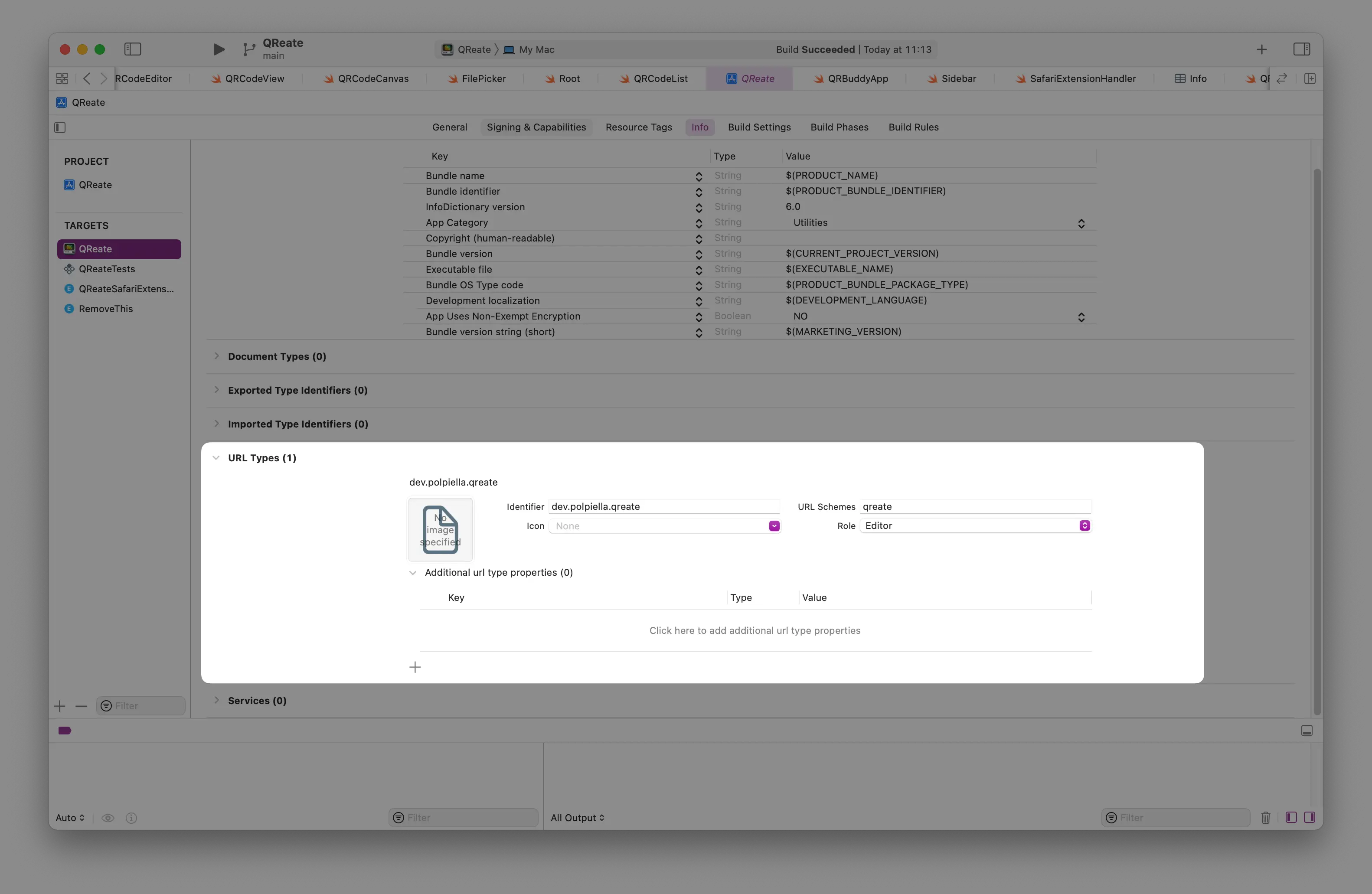Hide the debug area toggle icon

[1307, 731]
